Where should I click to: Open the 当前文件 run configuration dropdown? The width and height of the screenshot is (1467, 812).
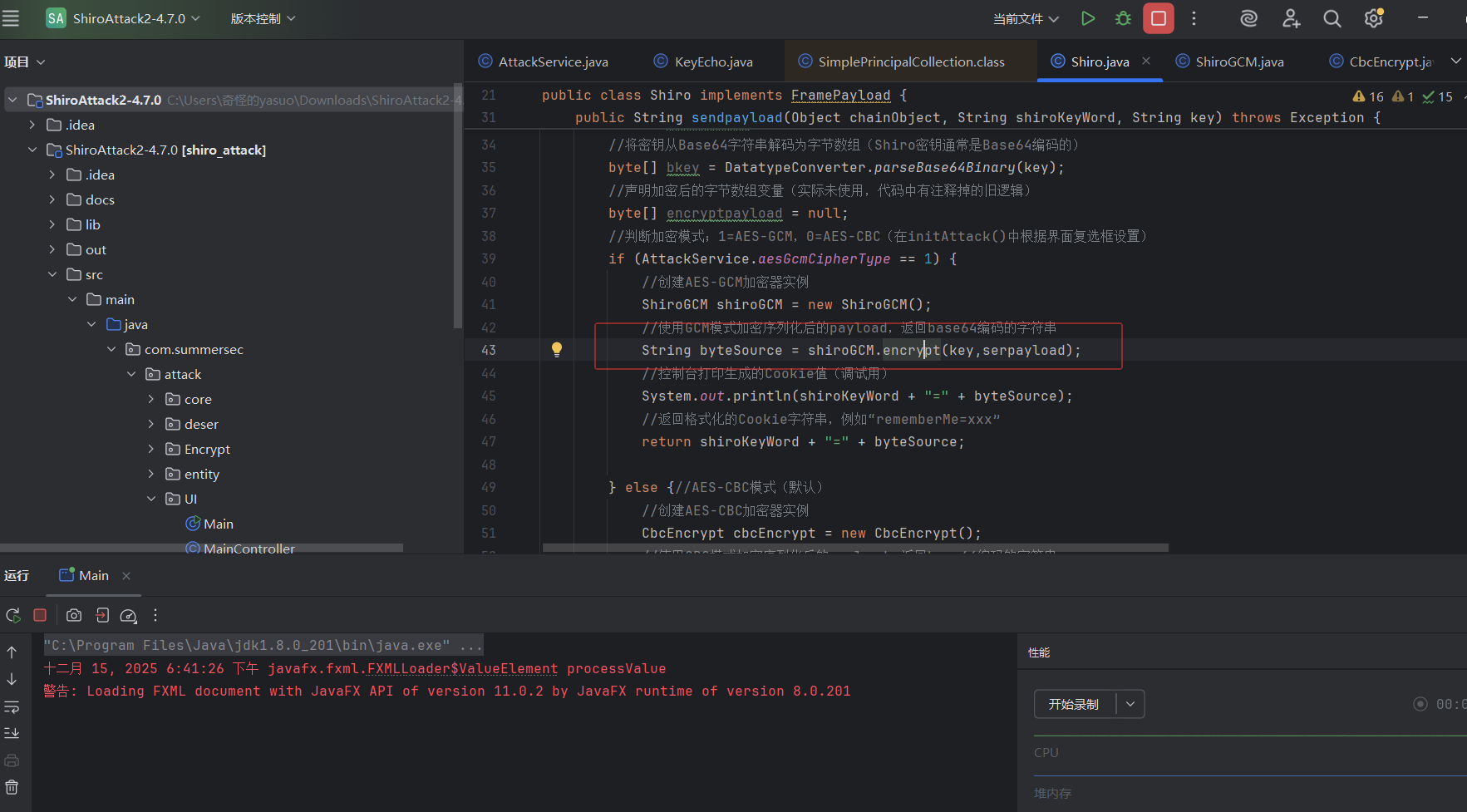point(1026,18)
